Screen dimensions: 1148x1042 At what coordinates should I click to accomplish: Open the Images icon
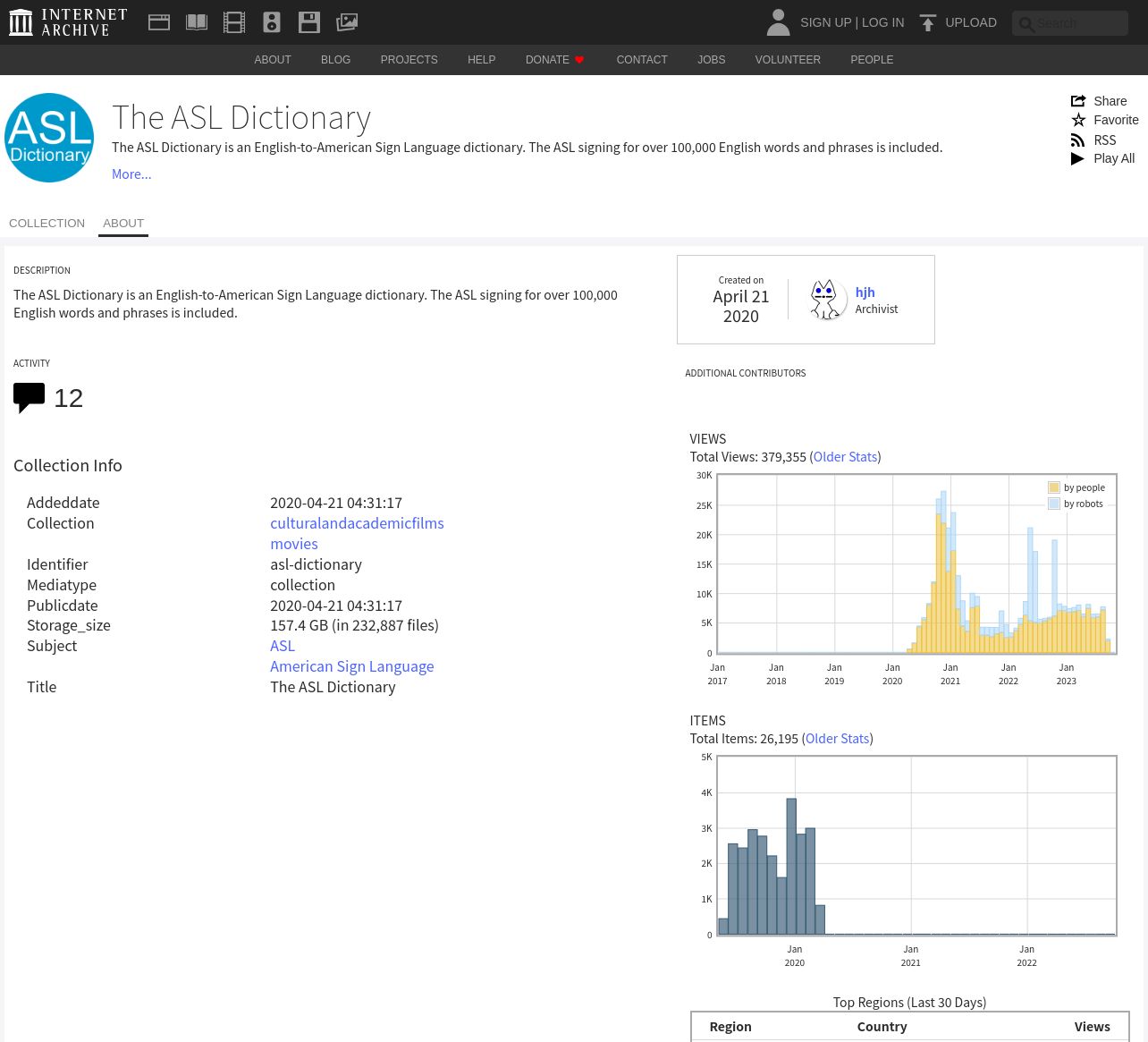click(347, 22)
